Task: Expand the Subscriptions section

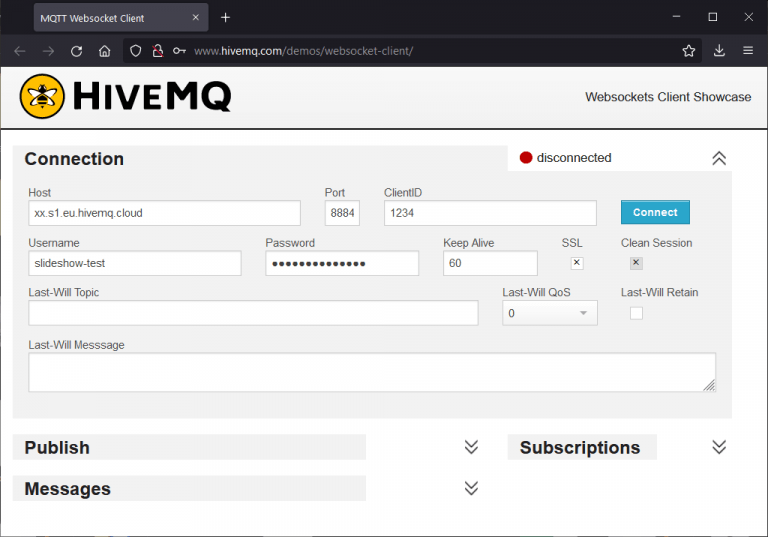Action: 718,447
